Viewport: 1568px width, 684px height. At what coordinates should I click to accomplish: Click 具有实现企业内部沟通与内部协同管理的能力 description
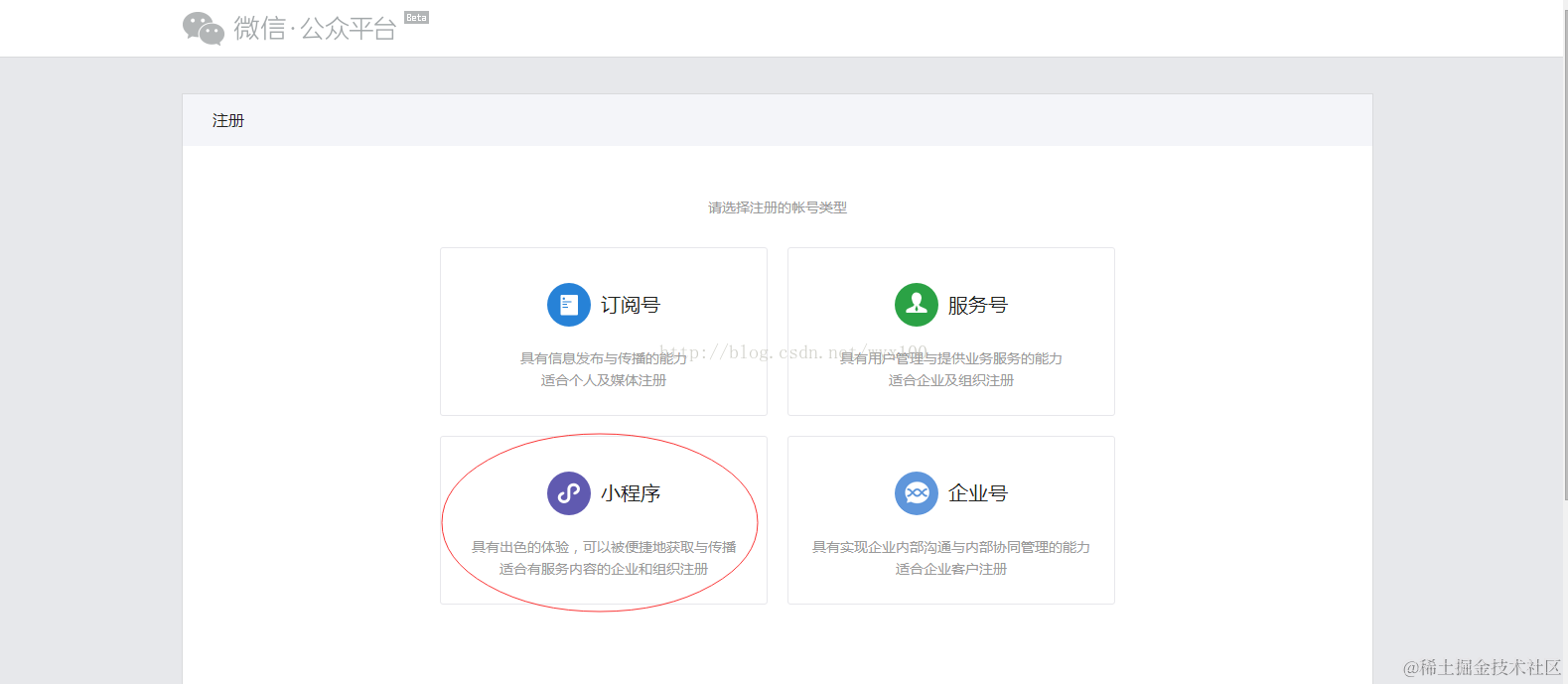click(951, 547)
